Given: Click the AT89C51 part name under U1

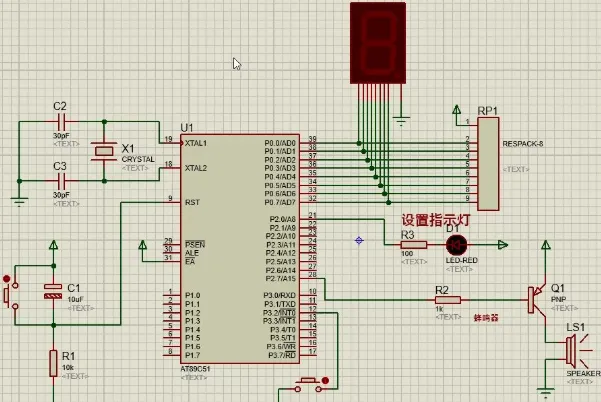Looking at the screenshot, I should point(195,369).
